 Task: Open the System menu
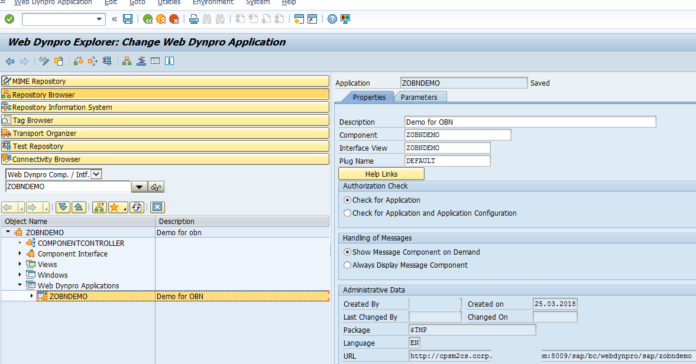(x=257, y=2)
